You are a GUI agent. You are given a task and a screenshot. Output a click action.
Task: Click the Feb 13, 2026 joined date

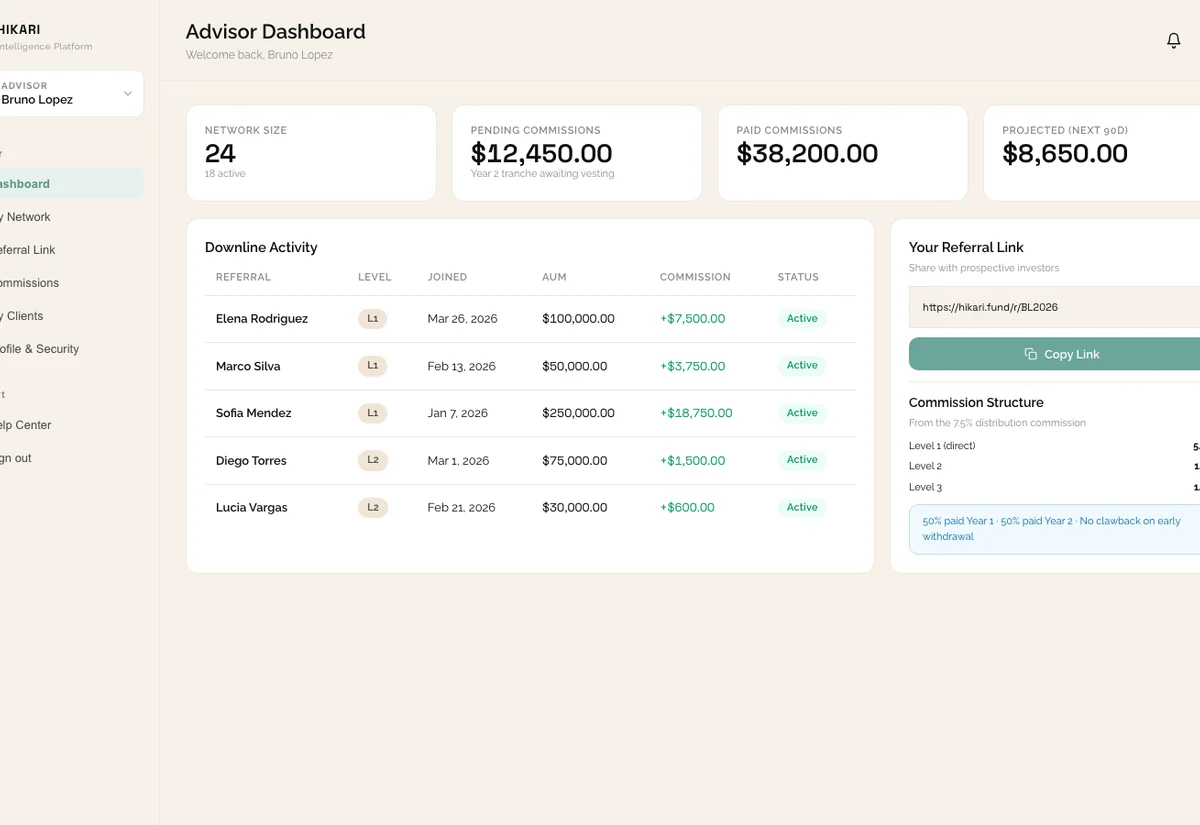click(461, 366)
